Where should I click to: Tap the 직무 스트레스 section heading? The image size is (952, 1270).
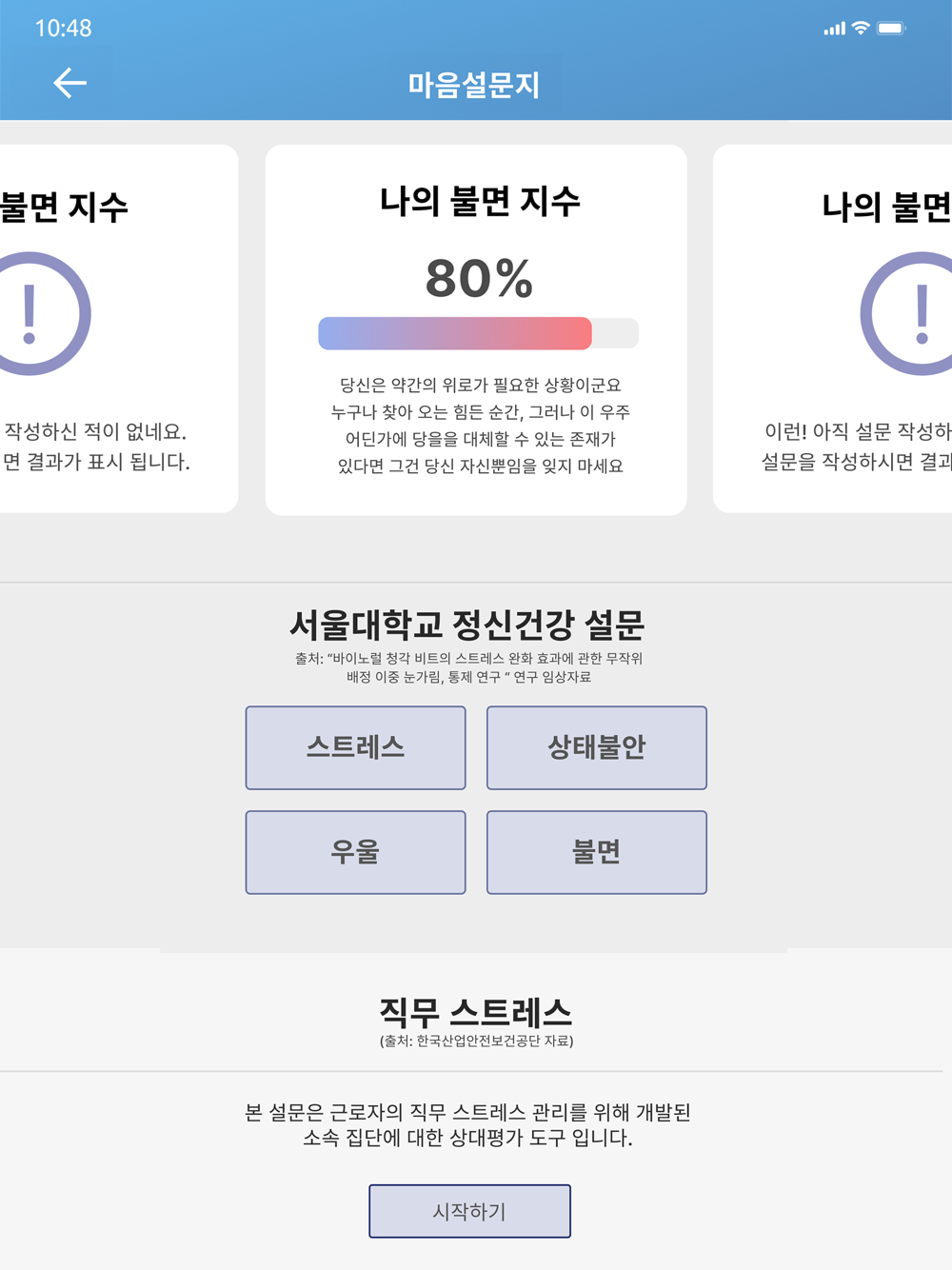pos(475,1011)
